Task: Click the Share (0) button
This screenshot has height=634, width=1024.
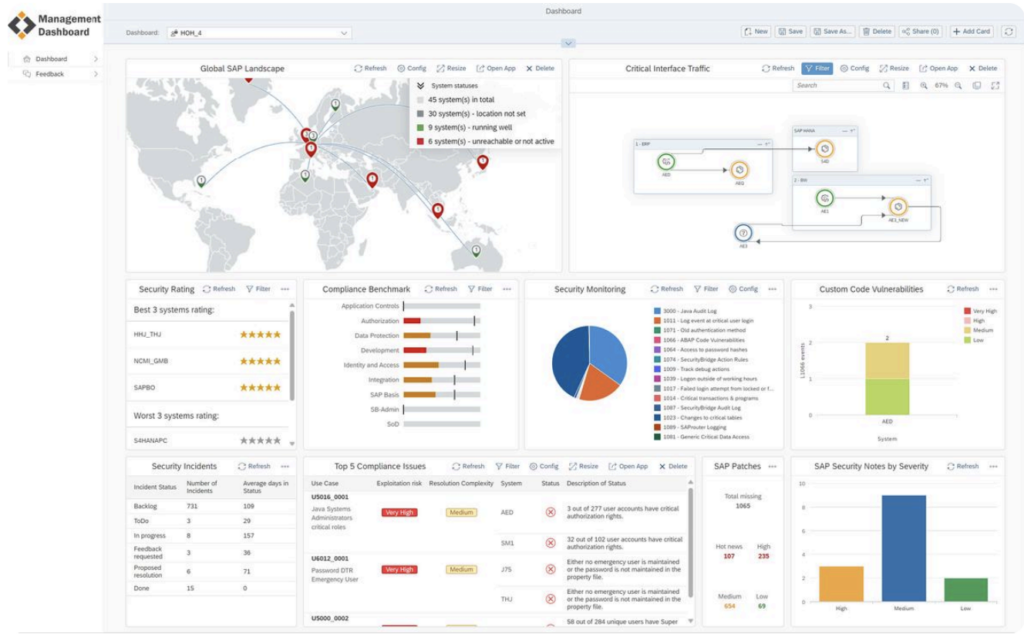Action: pos(920,31)
